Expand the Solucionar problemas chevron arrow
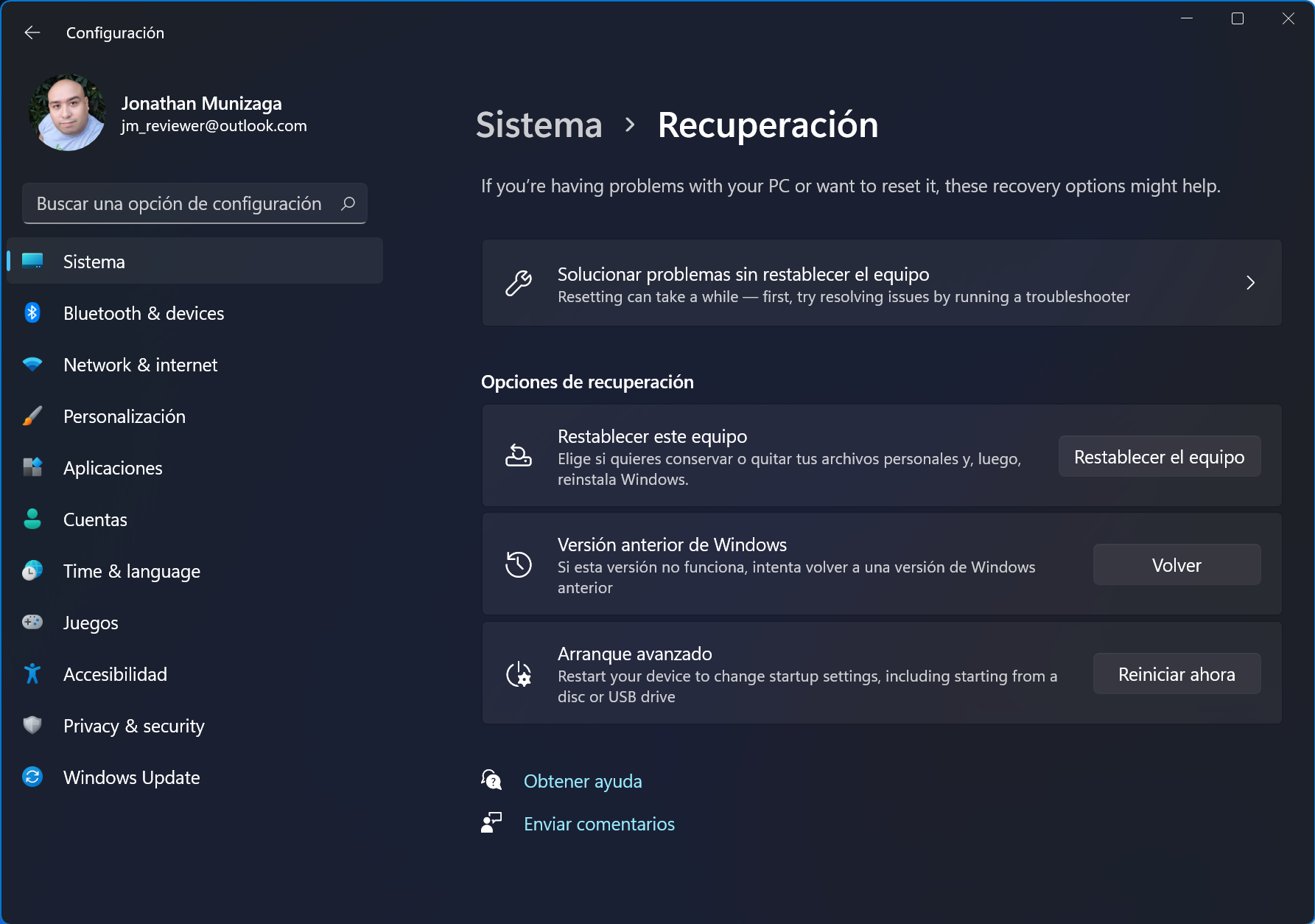 [1250, 283]
